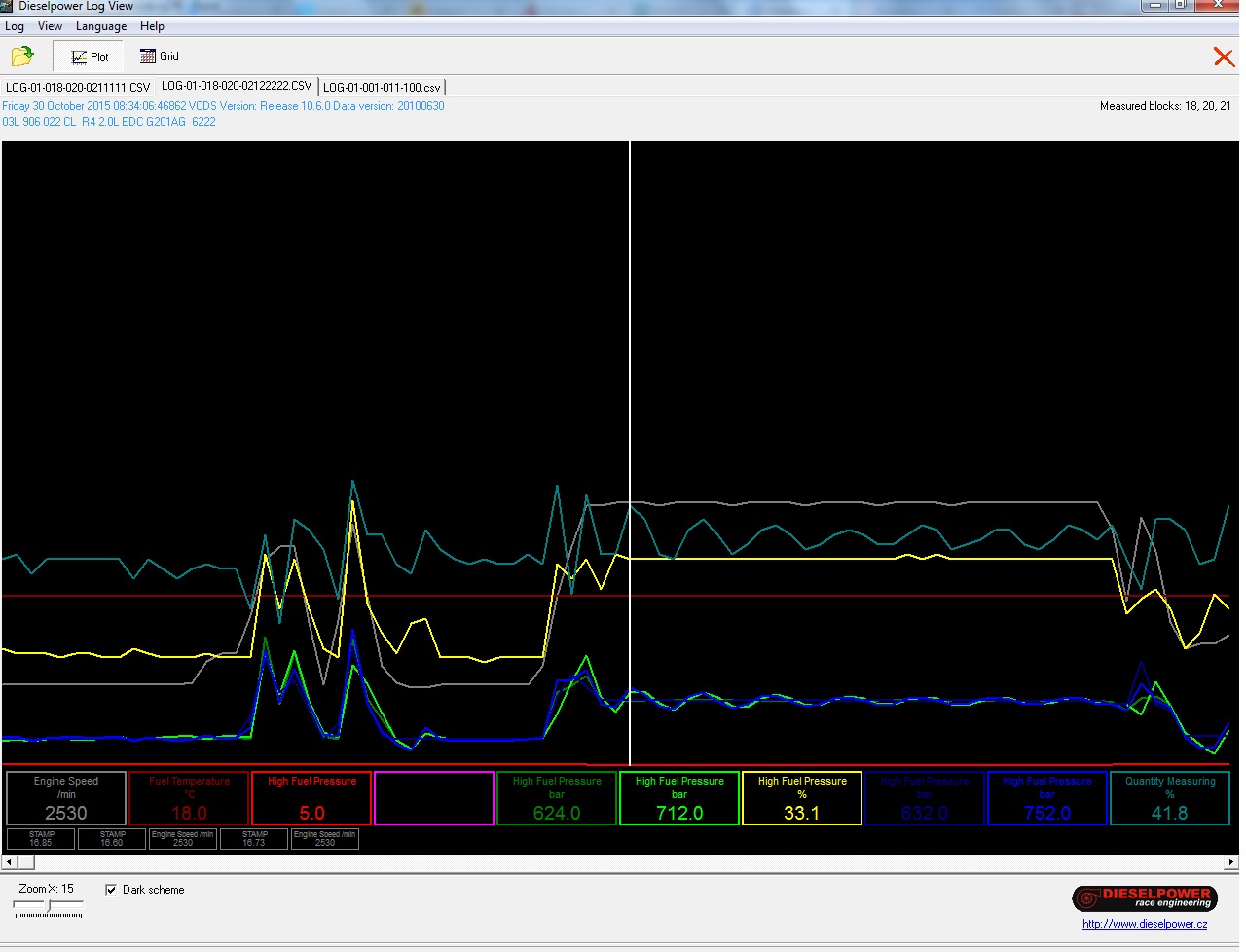This screenshot has width=1246, height=952.
Task: Click the Zoom X slider
Action: tap(49, 907)
